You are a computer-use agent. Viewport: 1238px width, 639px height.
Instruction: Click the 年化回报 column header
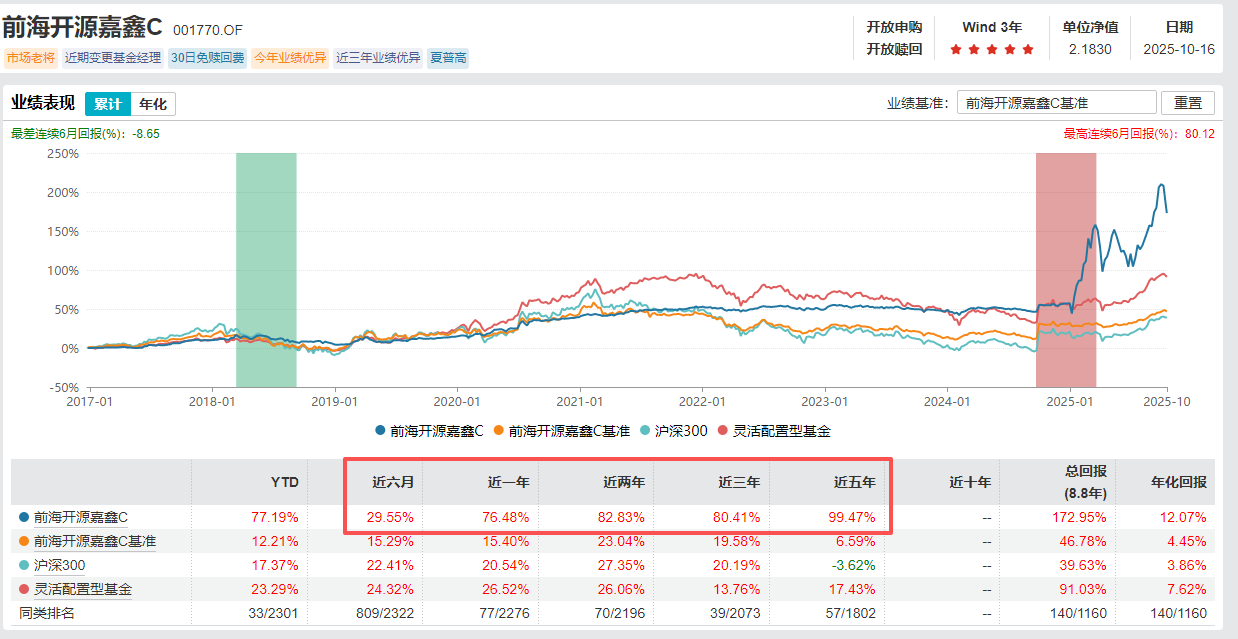point(1178,482)
